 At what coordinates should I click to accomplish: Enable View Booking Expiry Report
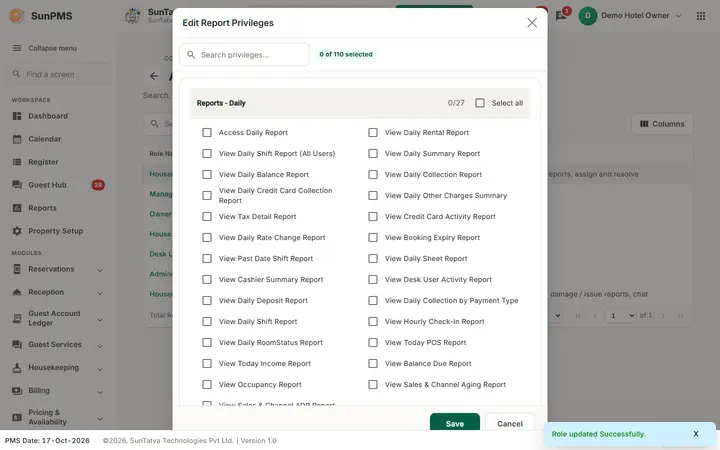click(373, 237)
